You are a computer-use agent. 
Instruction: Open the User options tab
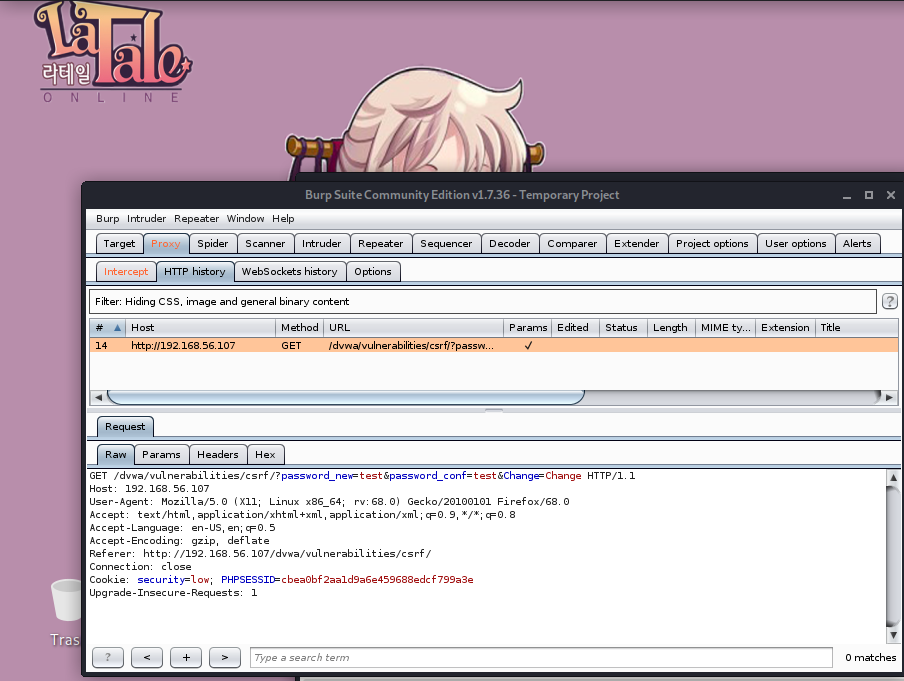(796, 243)
